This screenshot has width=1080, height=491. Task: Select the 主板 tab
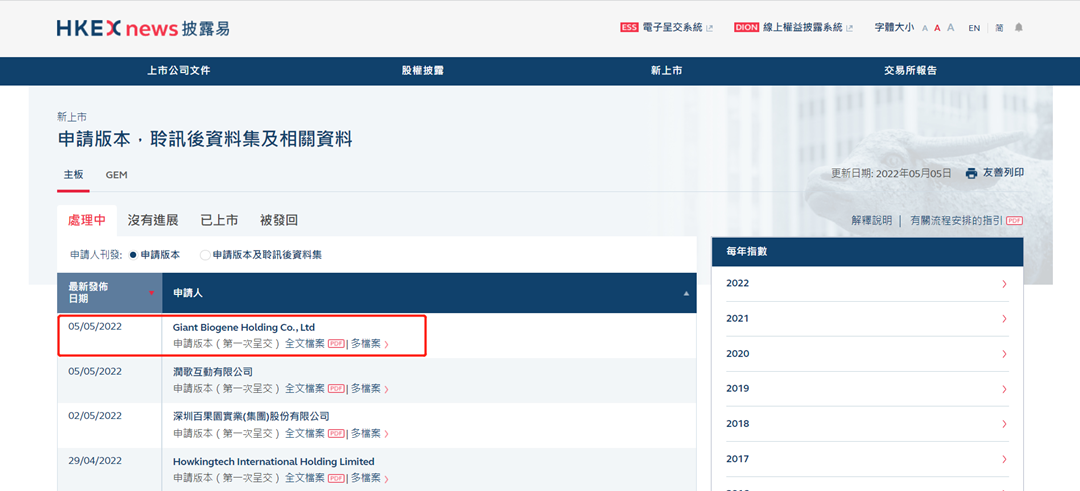[x=73, y=175]
